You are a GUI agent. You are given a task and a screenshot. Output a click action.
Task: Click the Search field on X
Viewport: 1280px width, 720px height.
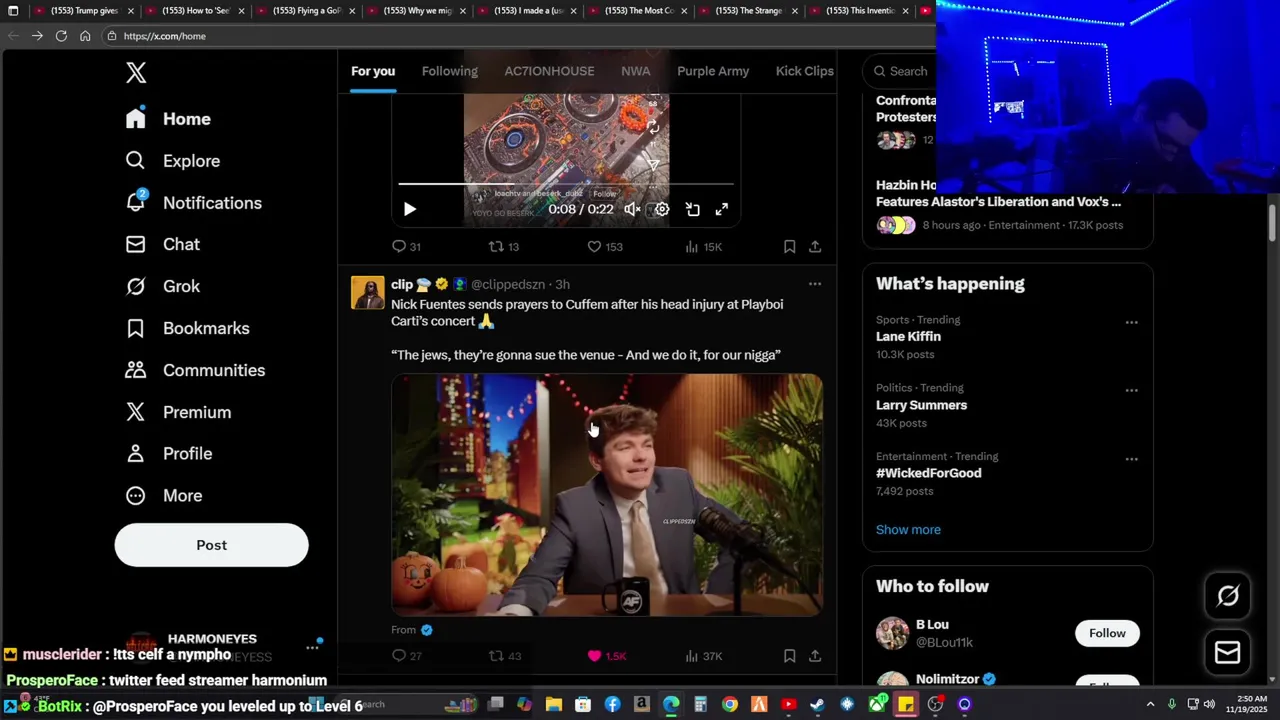[x=900, y=71]
